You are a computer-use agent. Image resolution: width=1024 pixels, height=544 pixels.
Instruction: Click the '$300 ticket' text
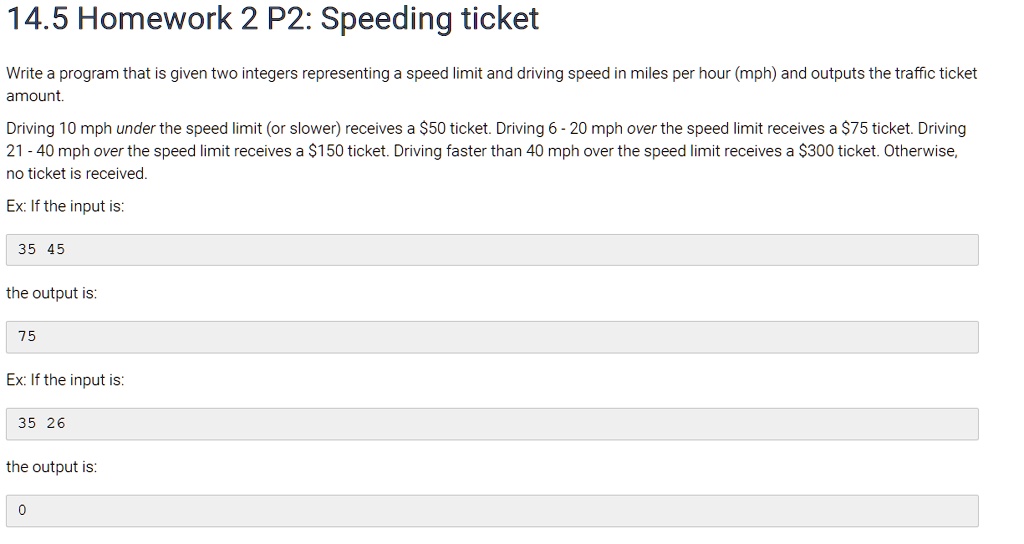(x=839, y=151)
